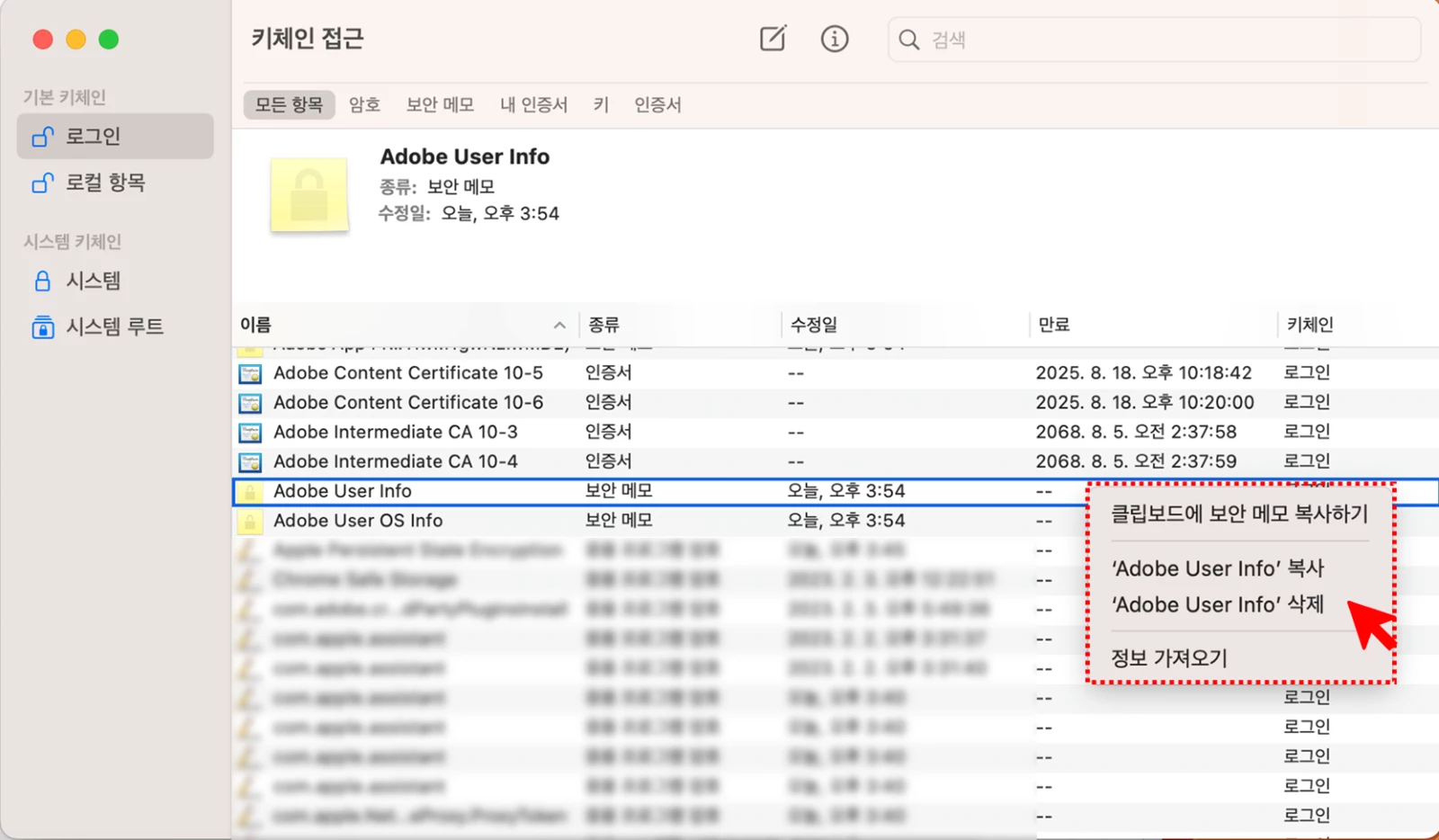Click the certificate icon for Adobe Intermediate CA 10-3

click(x=250, y=433)
